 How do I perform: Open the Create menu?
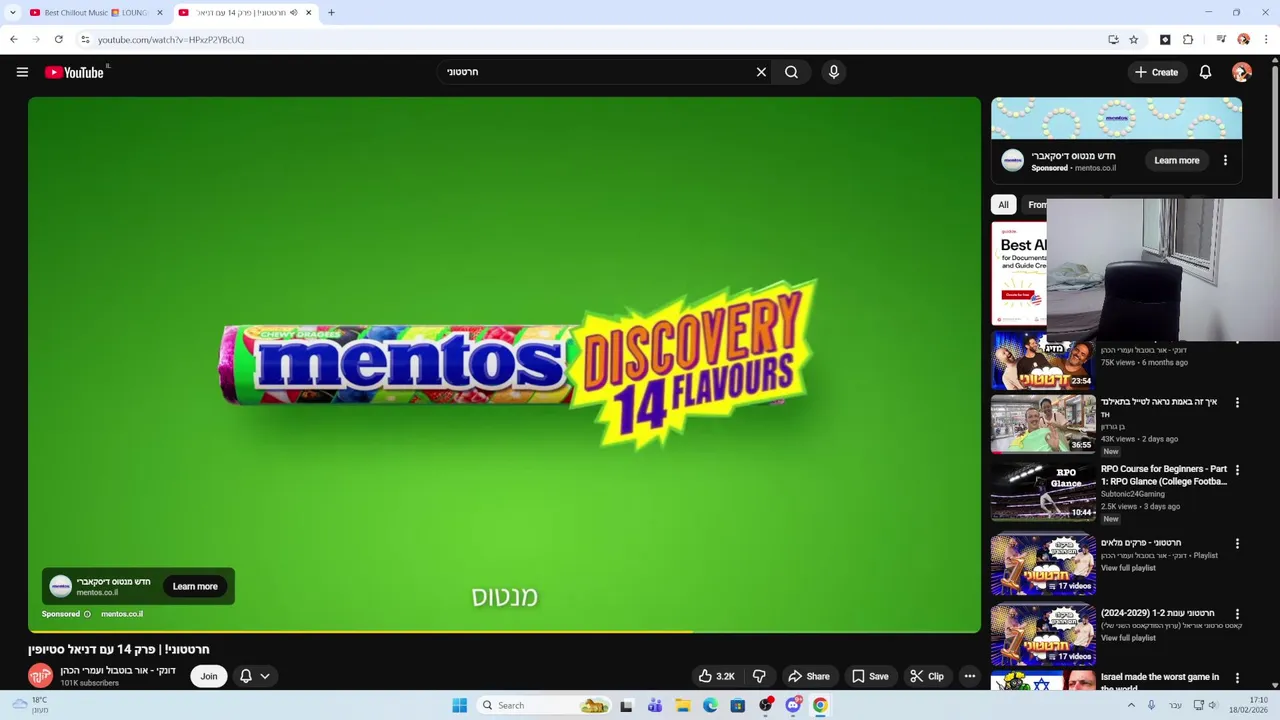pyautogui.click(x=1156, y=72)
